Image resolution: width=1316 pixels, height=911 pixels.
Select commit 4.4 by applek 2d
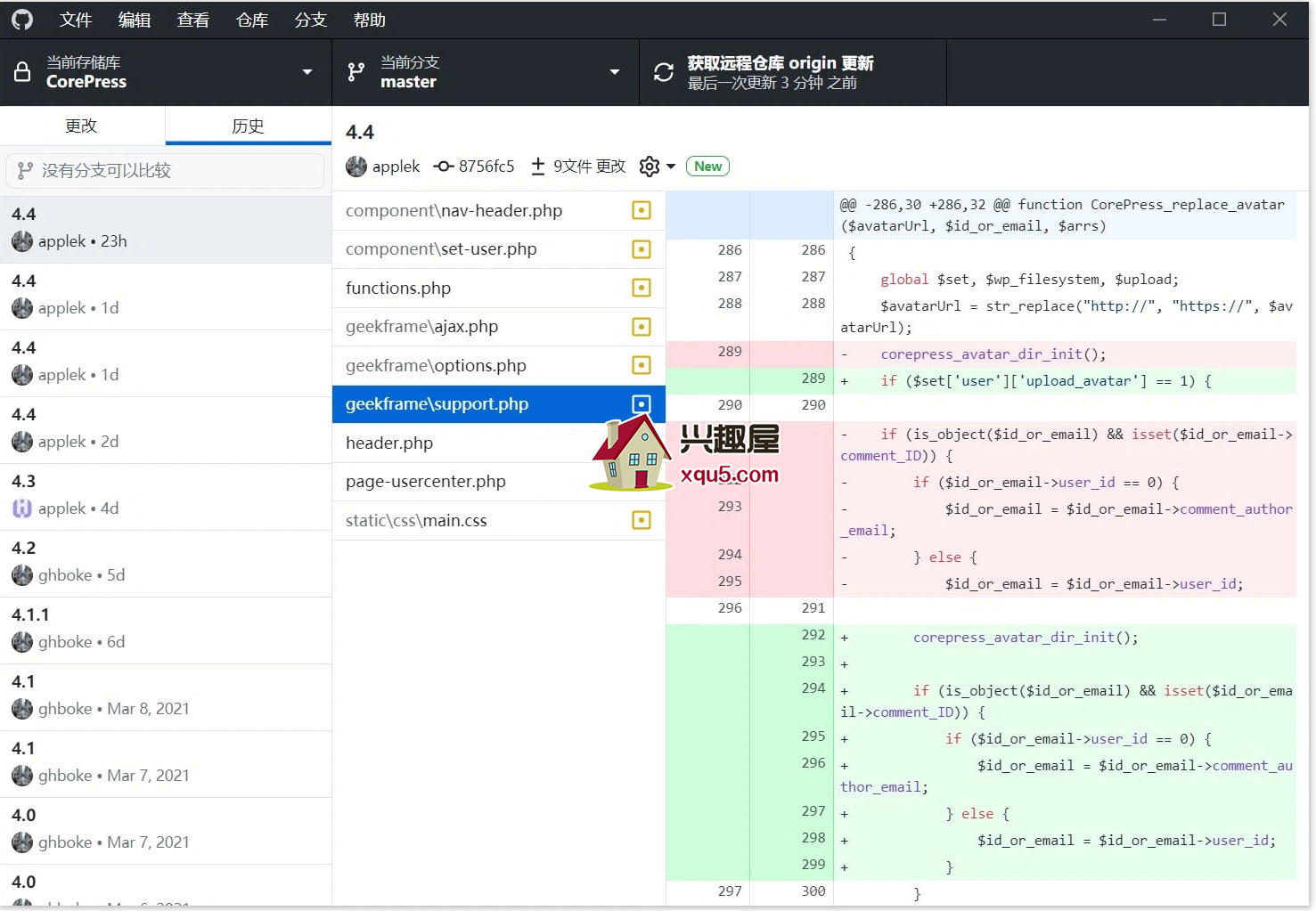(166, 429)
